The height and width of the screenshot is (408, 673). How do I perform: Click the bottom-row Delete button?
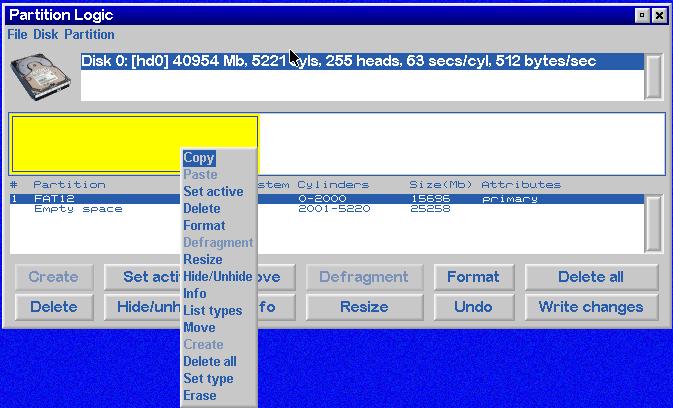click(54, 307)
